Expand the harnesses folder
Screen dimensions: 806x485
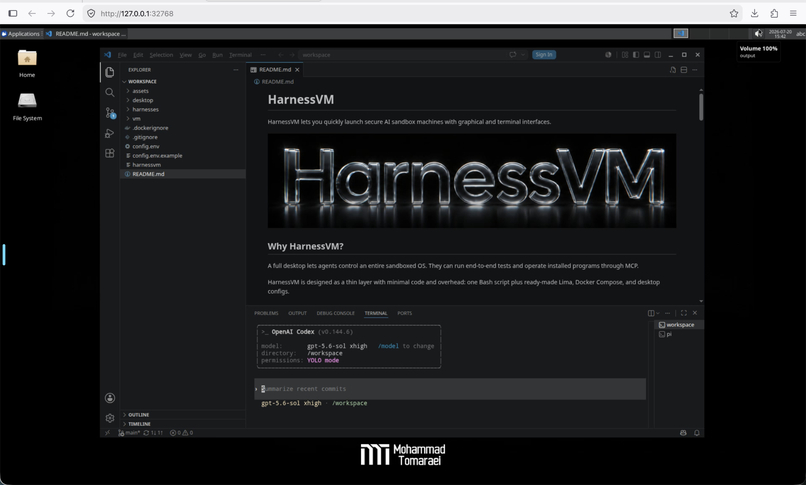click(182, 109)
